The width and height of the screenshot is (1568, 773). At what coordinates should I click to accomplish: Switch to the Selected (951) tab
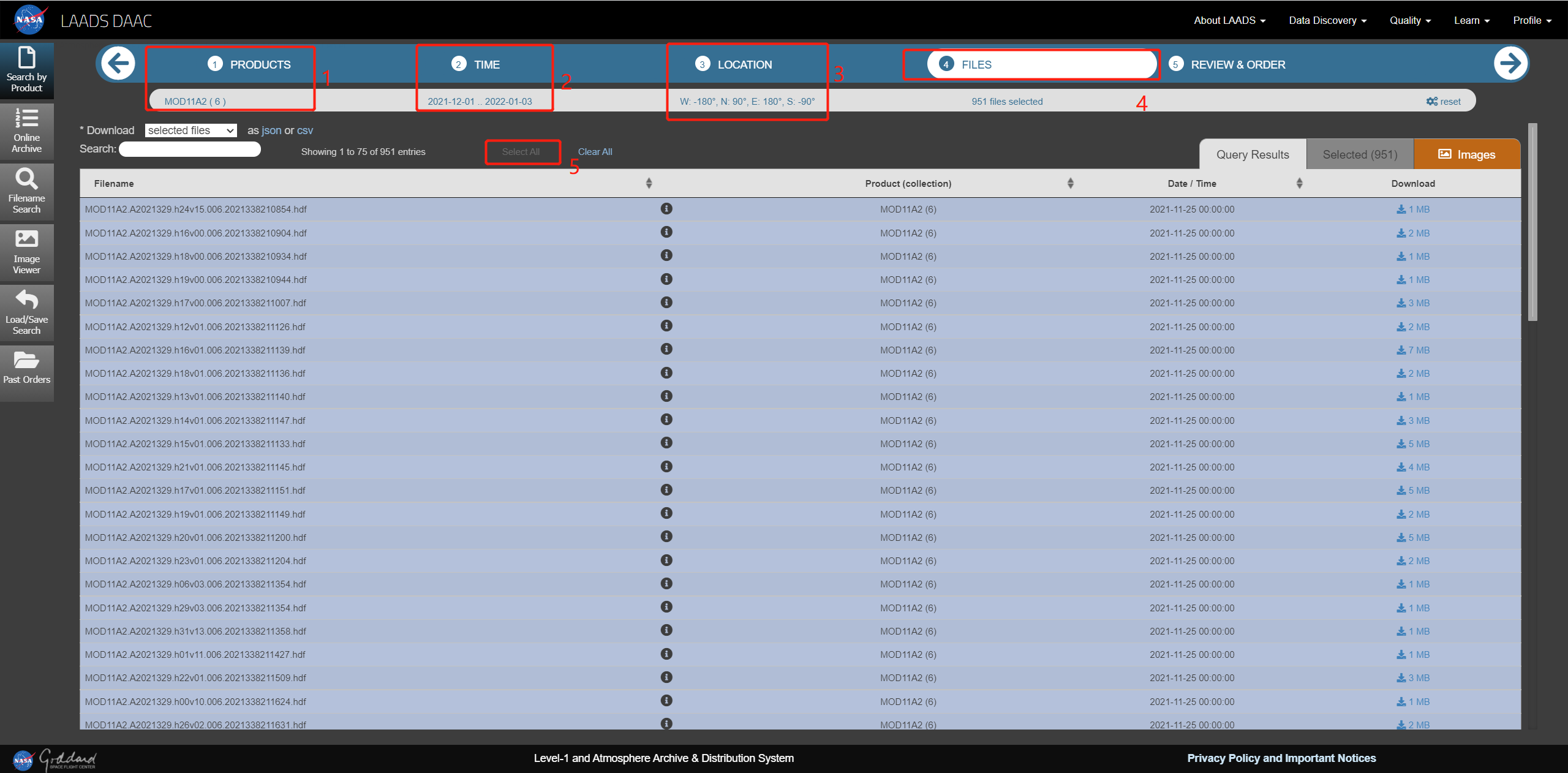pos(1360,154)
